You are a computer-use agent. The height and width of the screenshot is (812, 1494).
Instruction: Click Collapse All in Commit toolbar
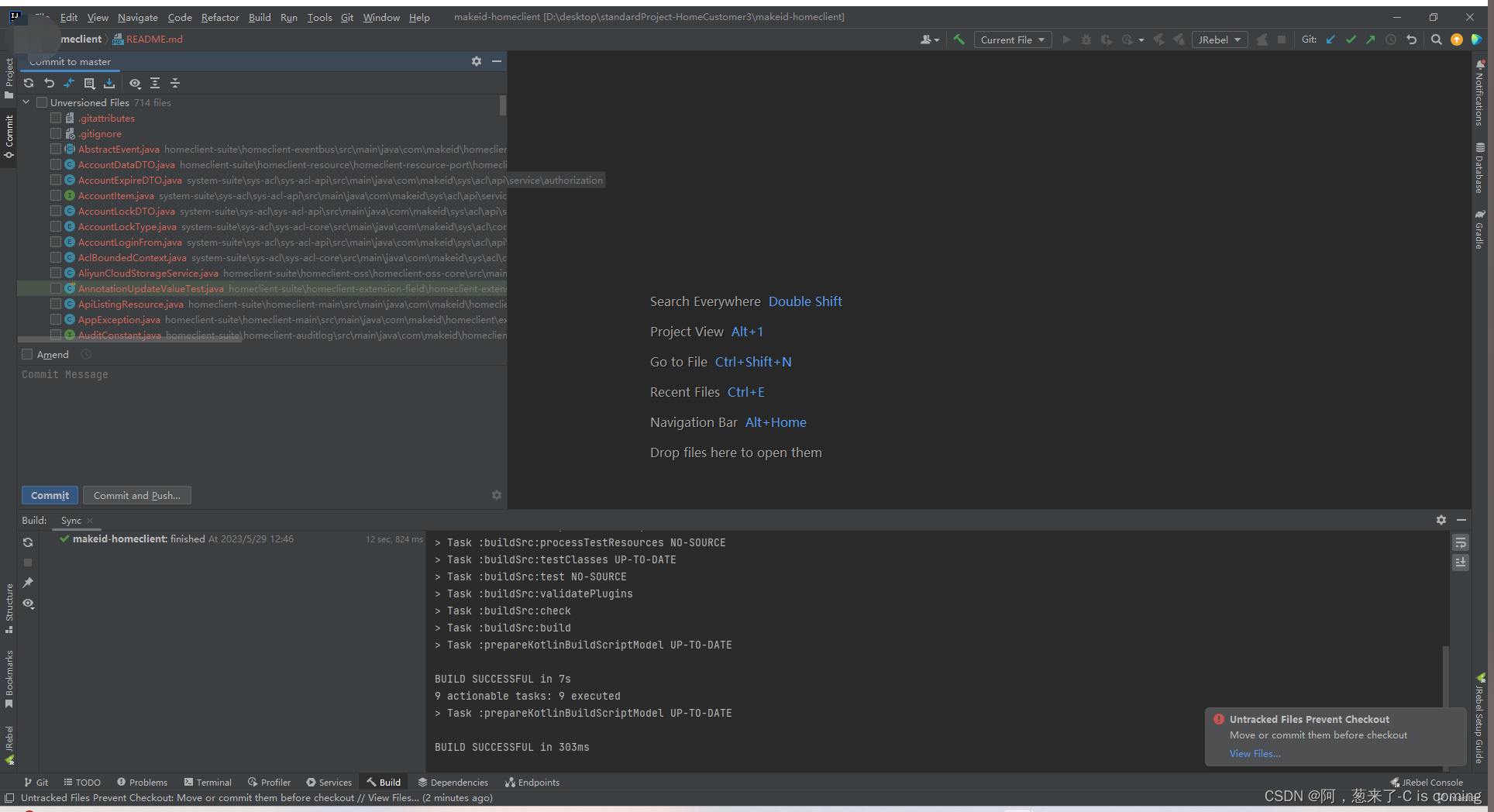pyautogui.click(x=175, y=83)
